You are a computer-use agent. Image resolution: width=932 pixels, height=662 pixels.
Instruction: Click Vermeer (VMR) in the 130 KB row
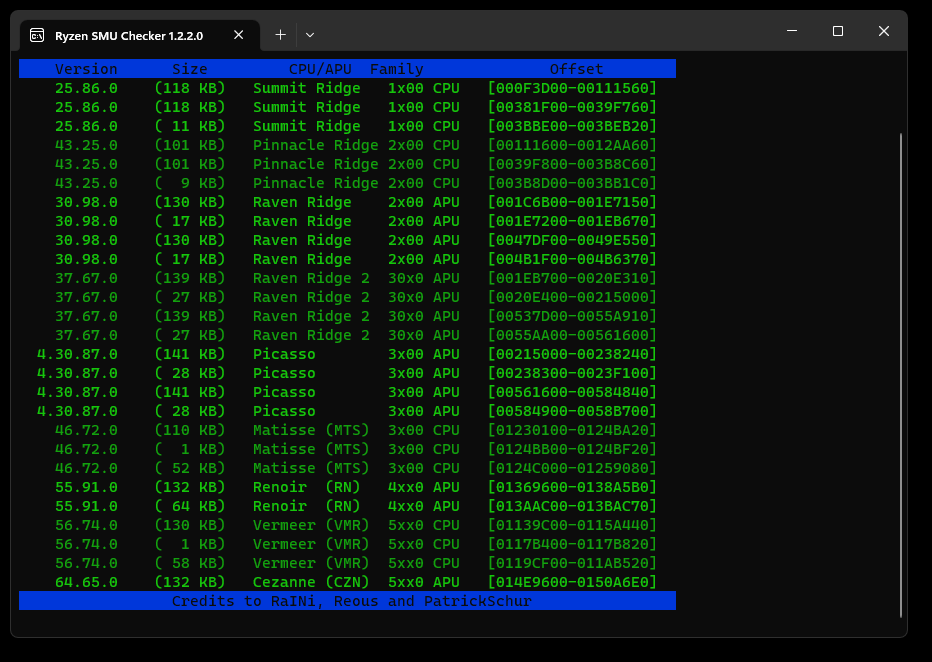311,525
